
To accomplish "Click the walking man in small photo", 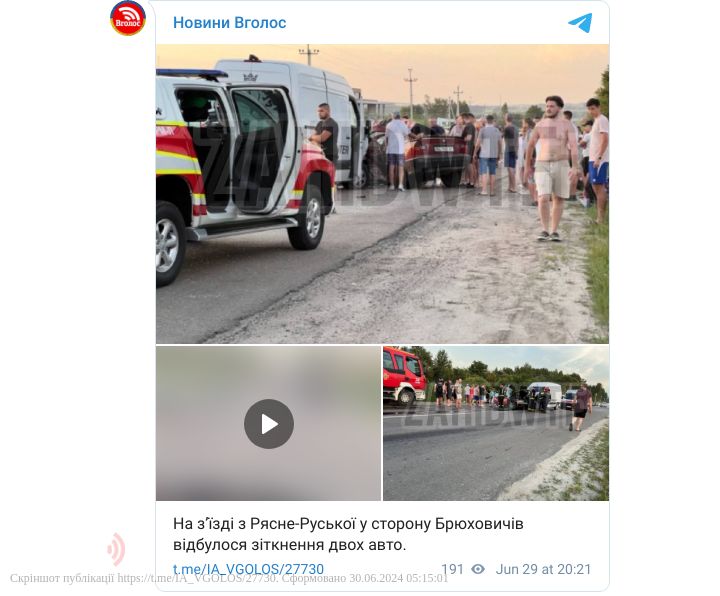I will (x=581, y=408).
